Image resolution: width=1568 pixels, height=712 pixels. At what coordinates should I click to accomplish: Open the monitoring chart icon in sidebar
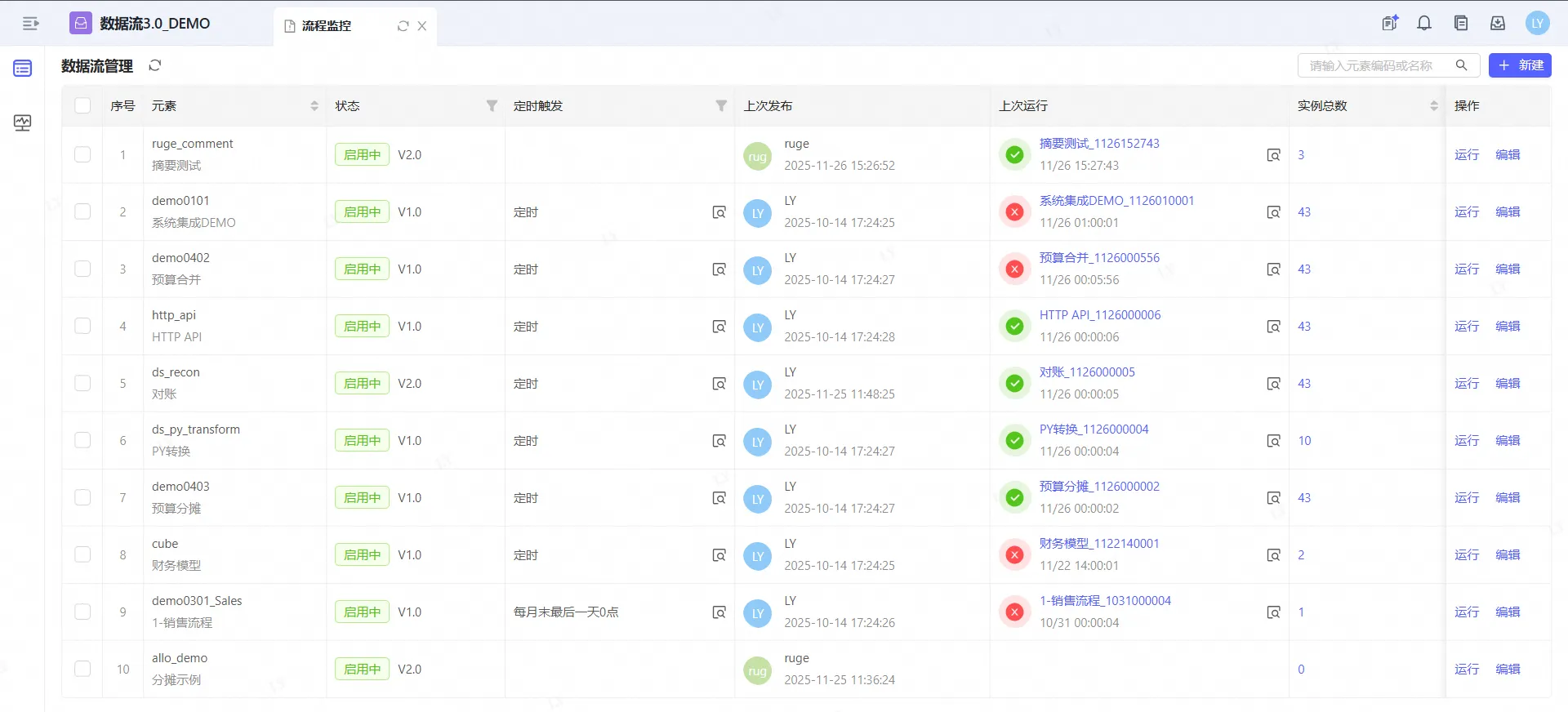coord(22,122)
